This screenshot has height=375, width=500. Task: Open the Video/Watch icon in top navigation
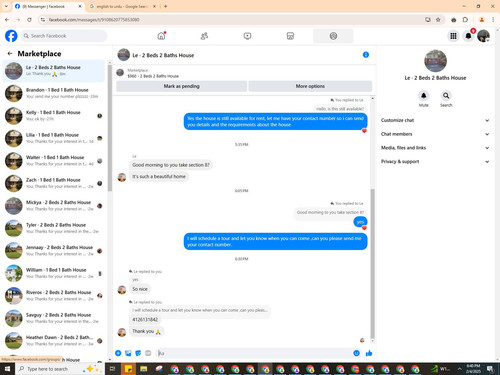click(247, 36)
